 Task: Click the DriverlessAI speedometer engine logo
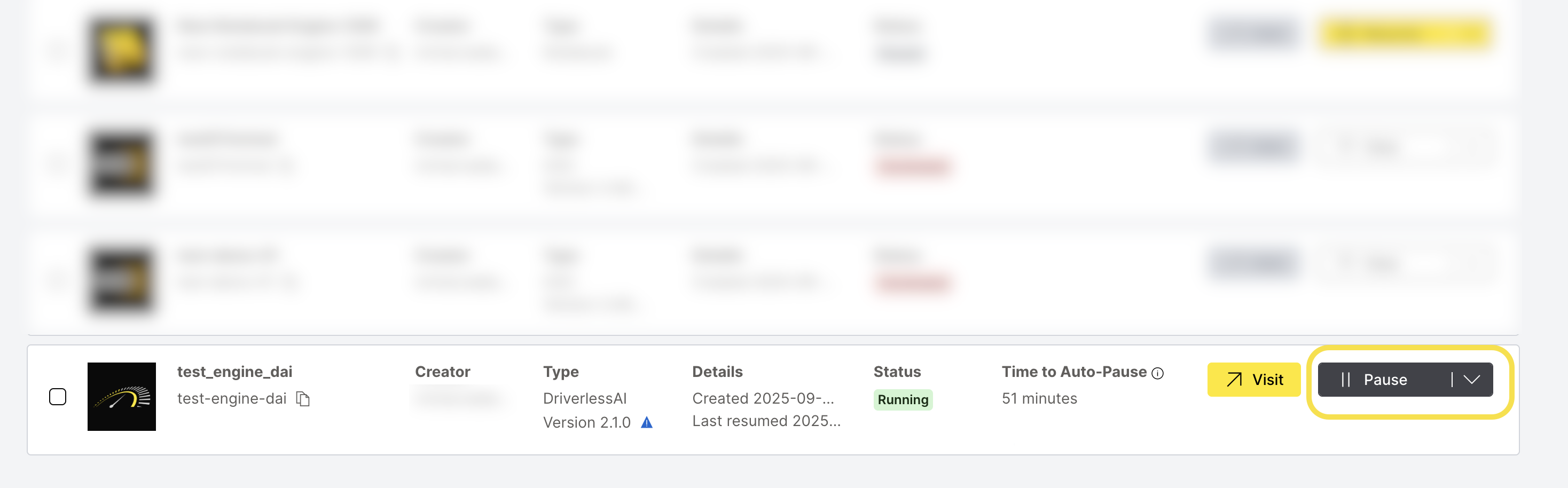tap(122, 397)
